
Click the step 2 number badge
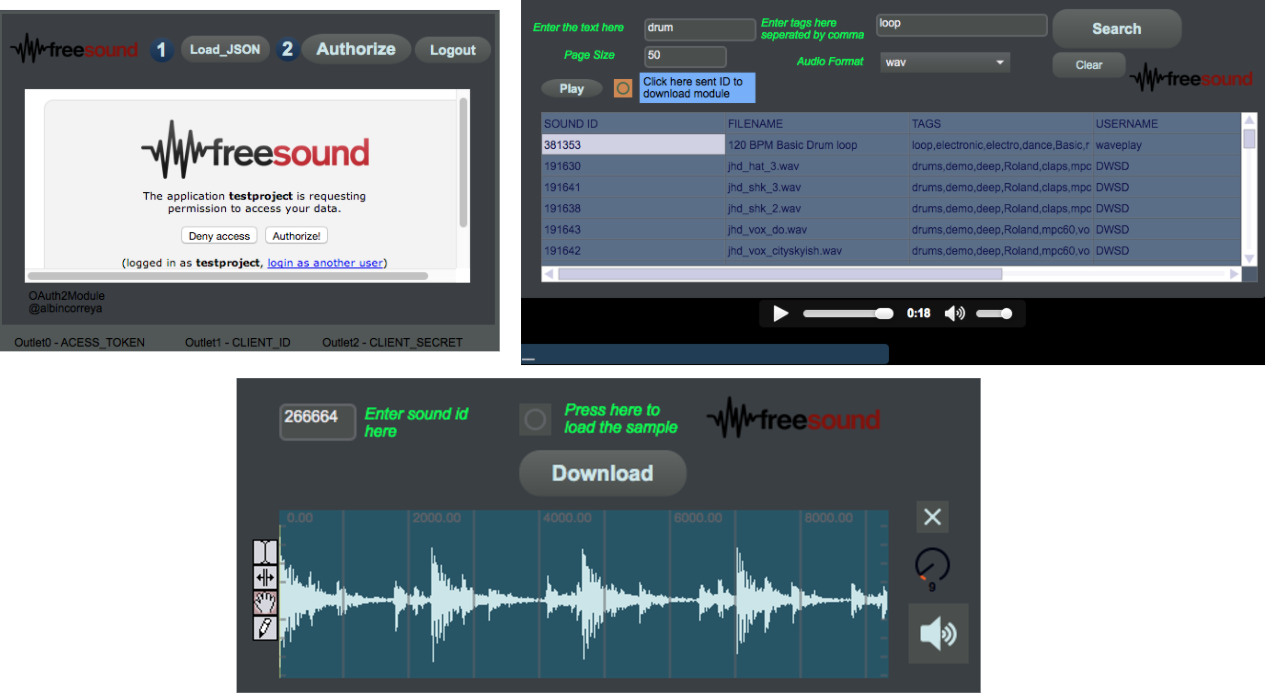click(287, 49)
